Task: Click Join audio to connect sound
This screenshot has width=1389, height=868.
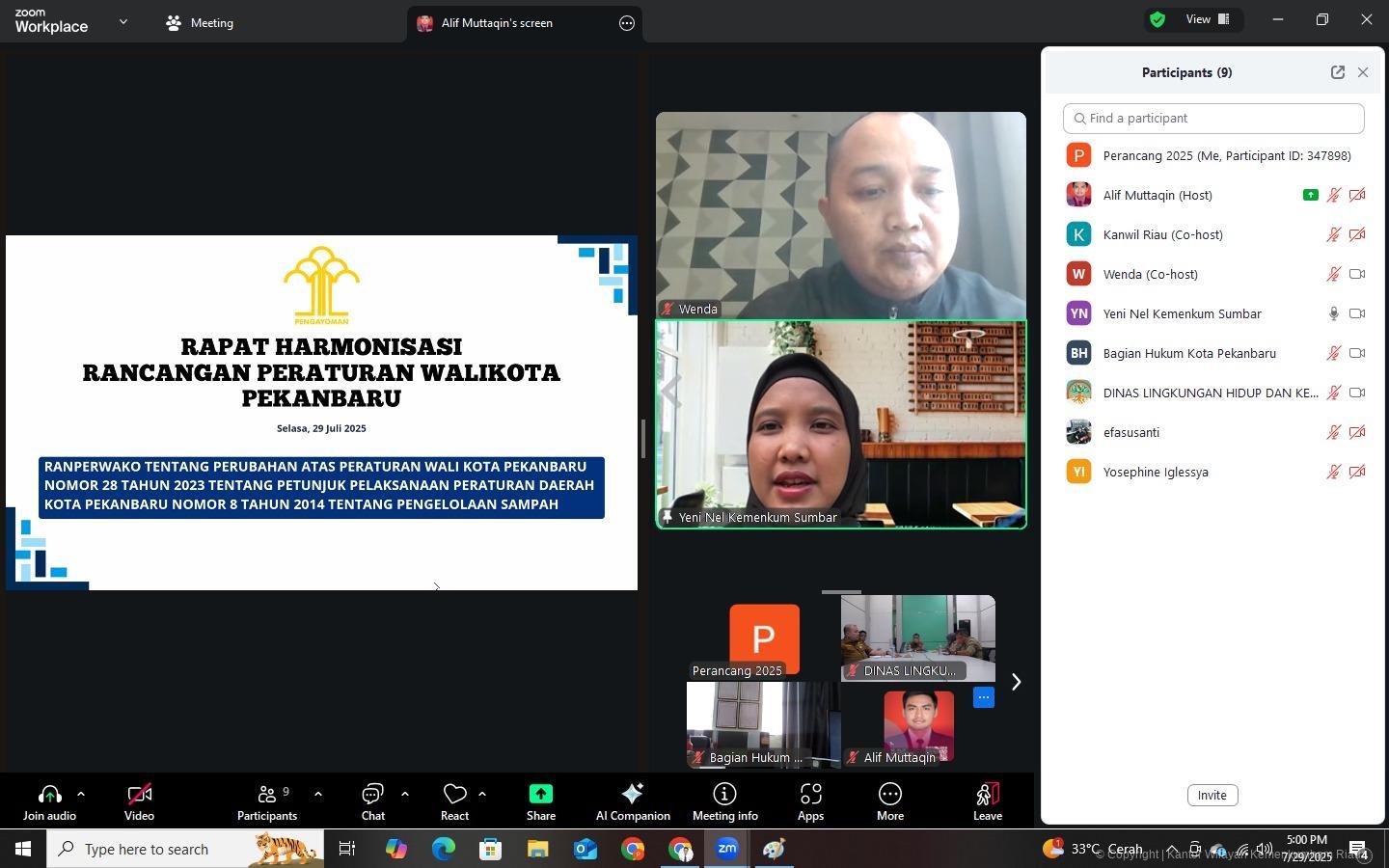Action: [x=49, y=801]
